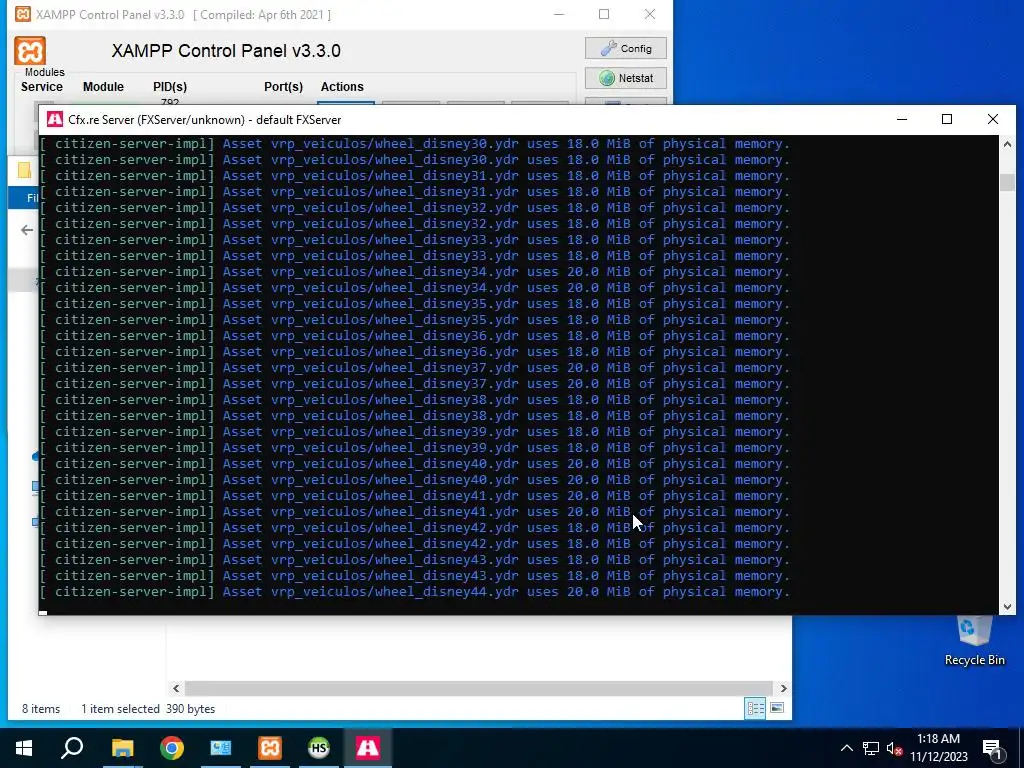This screenshot has width=1024, height=768.
Task: Open the taskbar clock showing 1:18 AM
Action: [x=938, y=748]
